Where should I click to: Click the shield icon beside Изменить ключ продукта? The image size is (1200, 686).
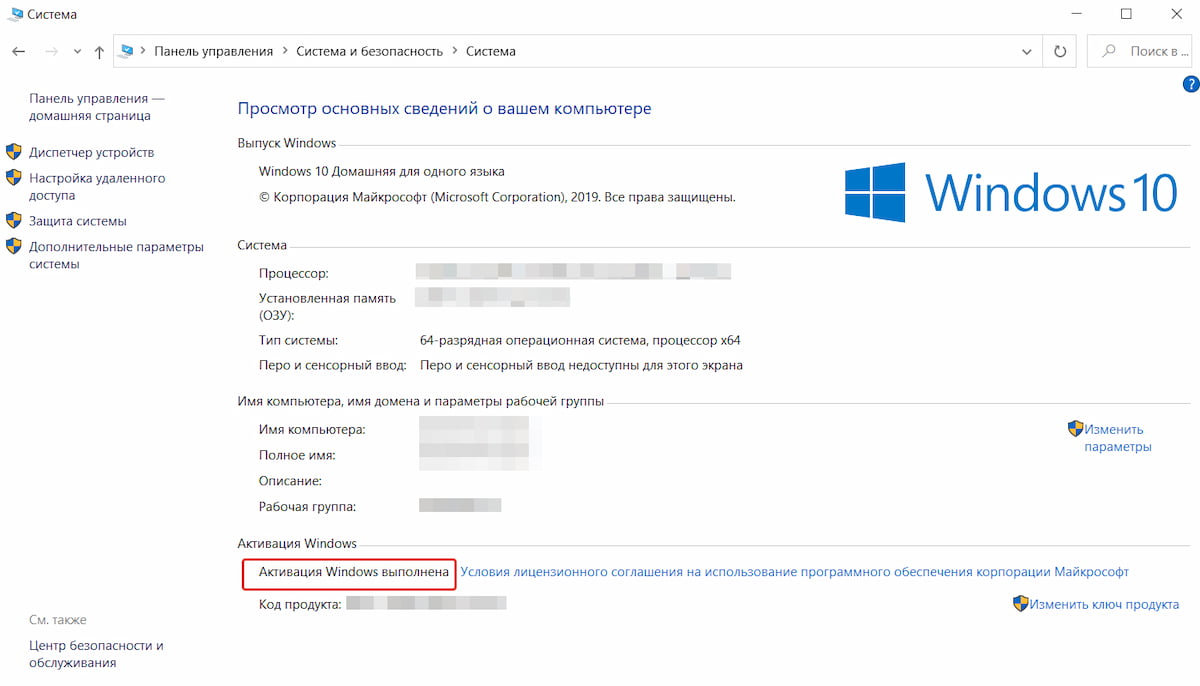pos(1020,604)
